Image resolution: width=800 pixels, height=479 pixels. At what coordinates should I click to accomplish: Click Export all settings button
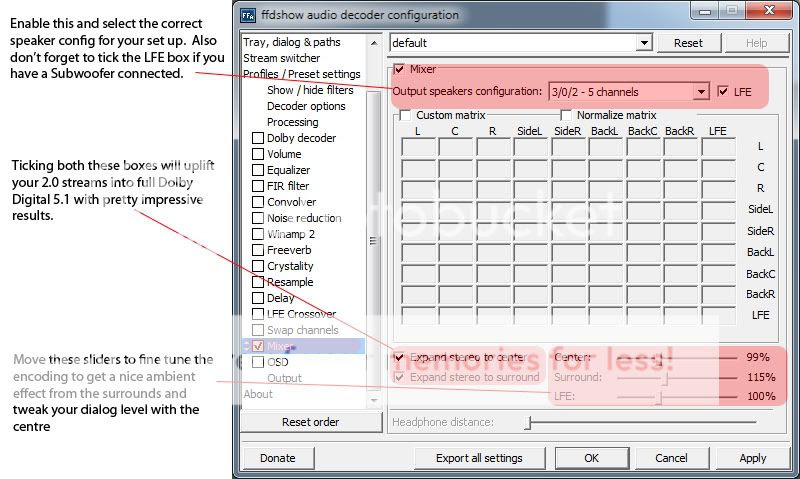pyautogui.click(x=479, y=458)
